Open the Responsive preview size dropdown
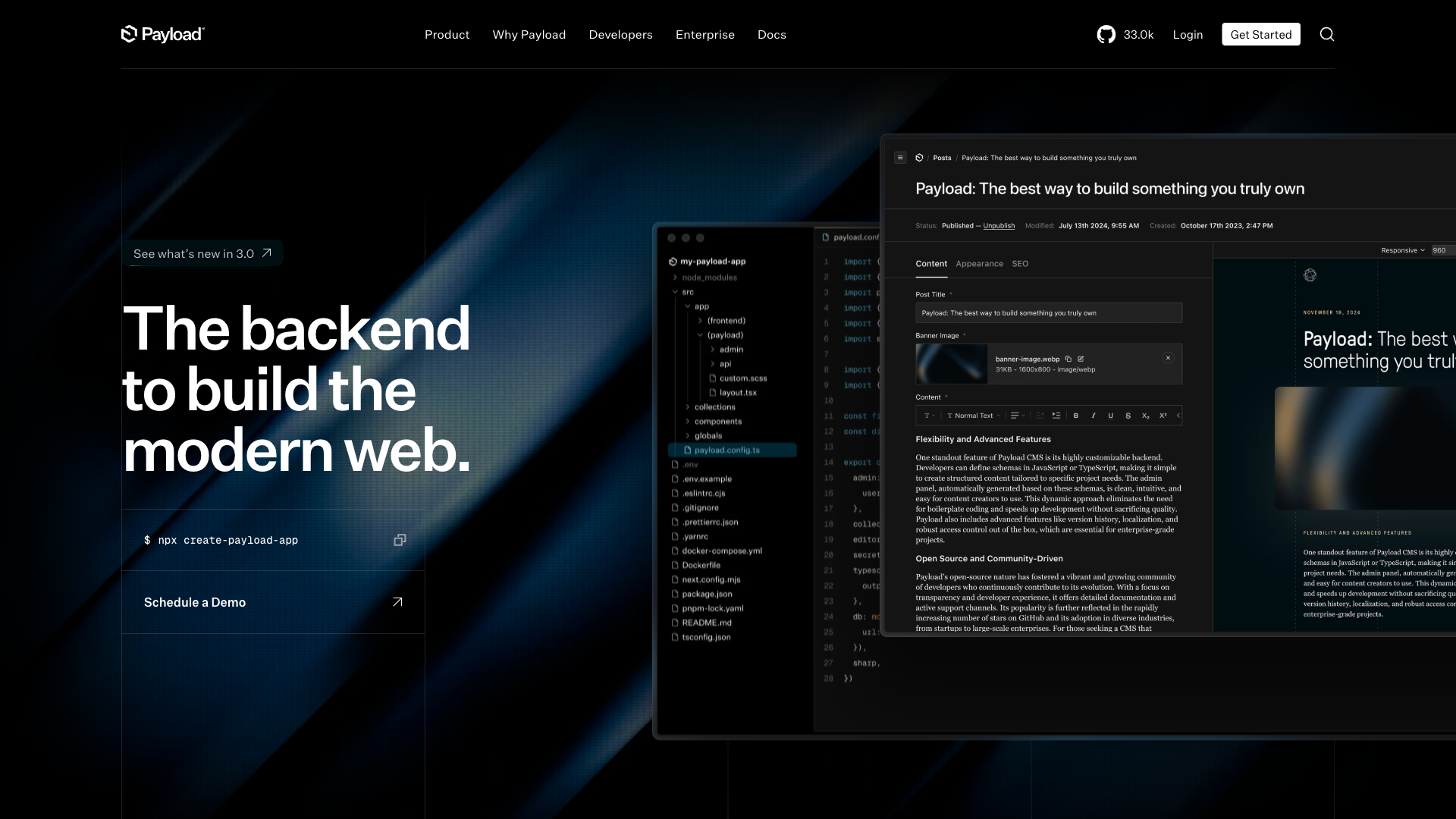Screen dimensions: 1456x819 coord(1403,250)
